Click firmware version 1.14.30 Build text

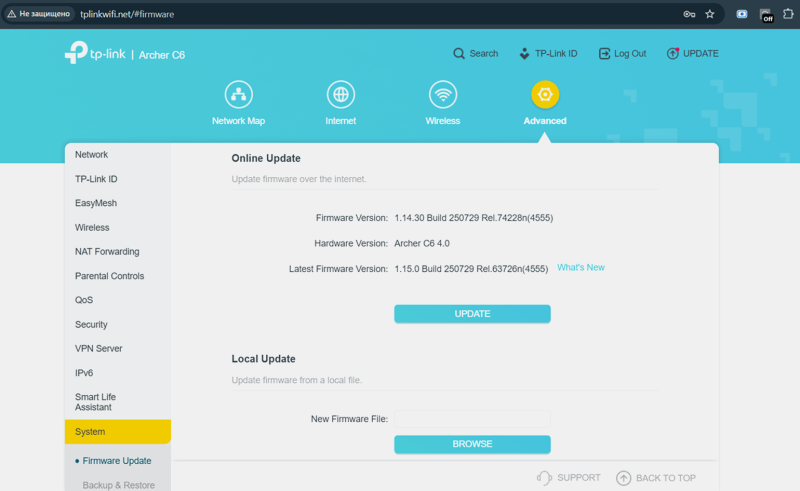(x=473, y=218)
